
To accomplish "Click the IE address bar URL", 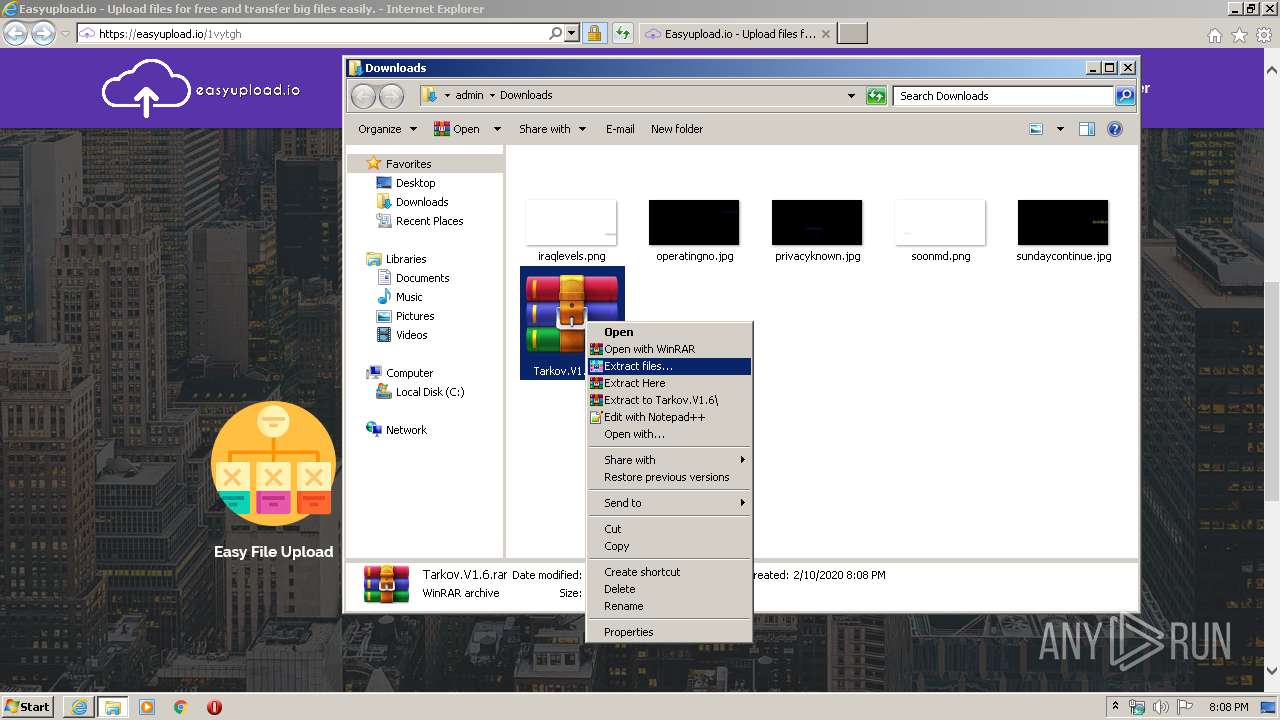I will (170, 34).
